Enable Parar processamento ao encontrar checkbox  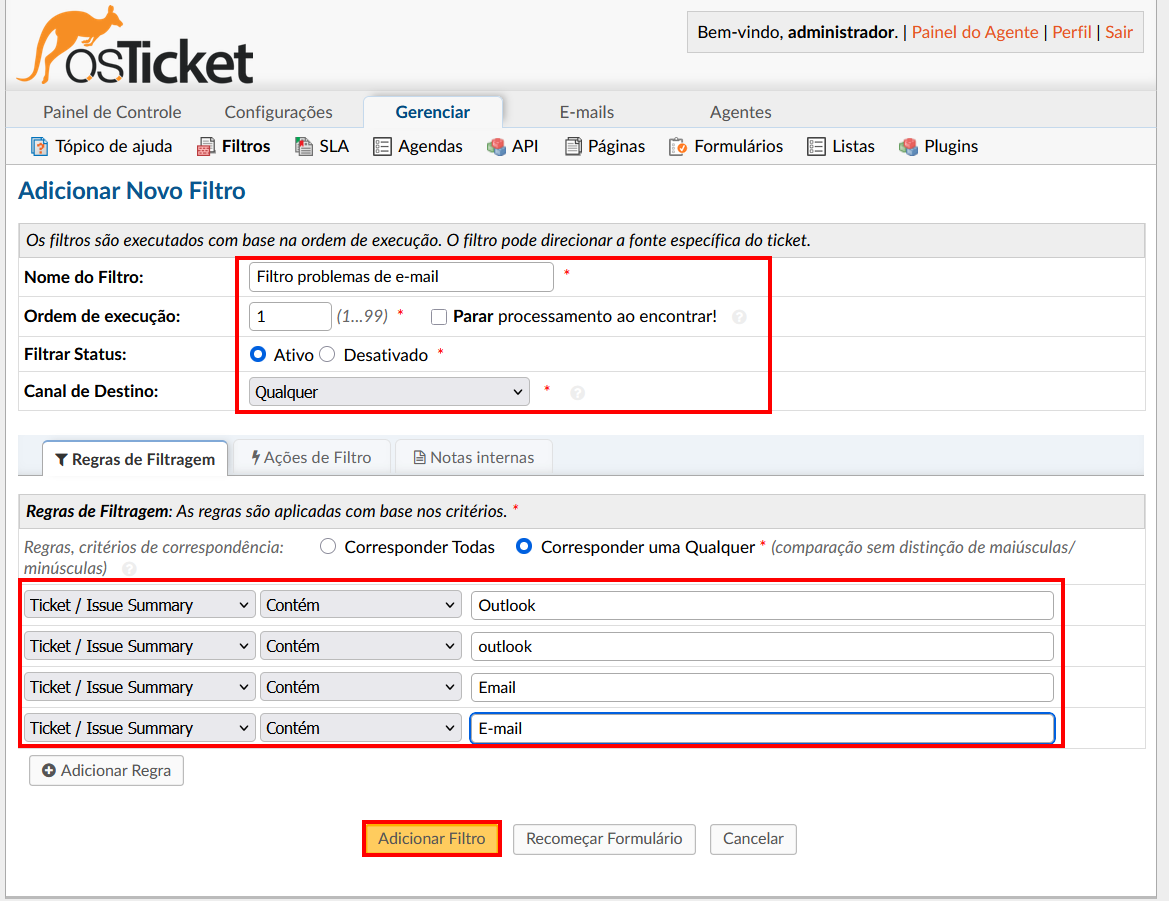[x=438, y=317]
